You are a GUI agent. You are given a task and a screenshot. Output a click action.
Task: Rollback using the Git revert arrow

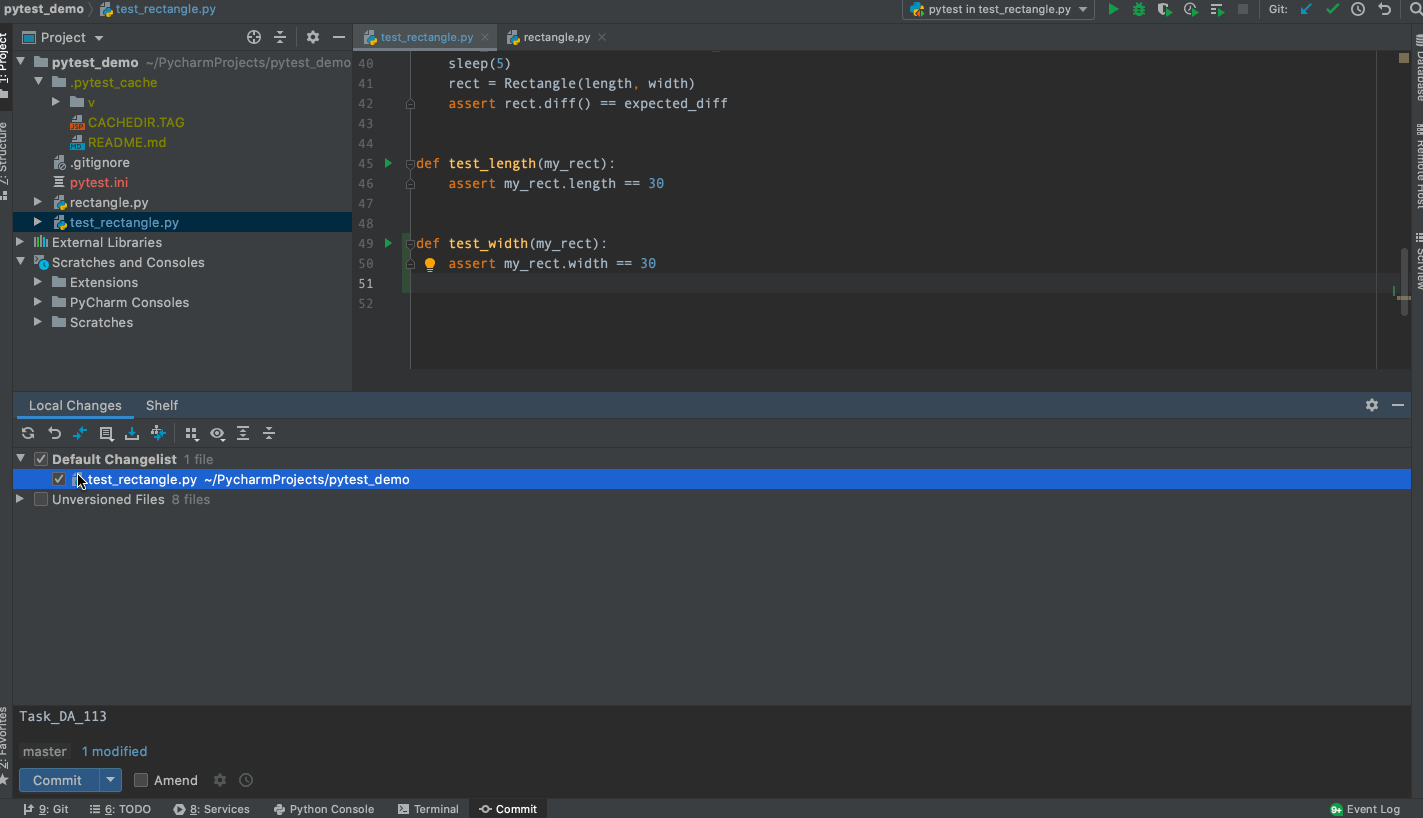1384,9
